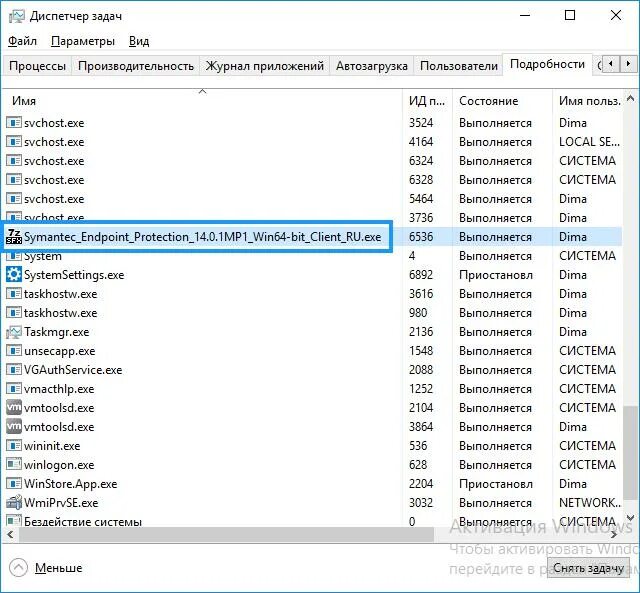Click the vertical scrollbar thumb
This screenshot has height=593, width=640.
click(x=631, y=451)
